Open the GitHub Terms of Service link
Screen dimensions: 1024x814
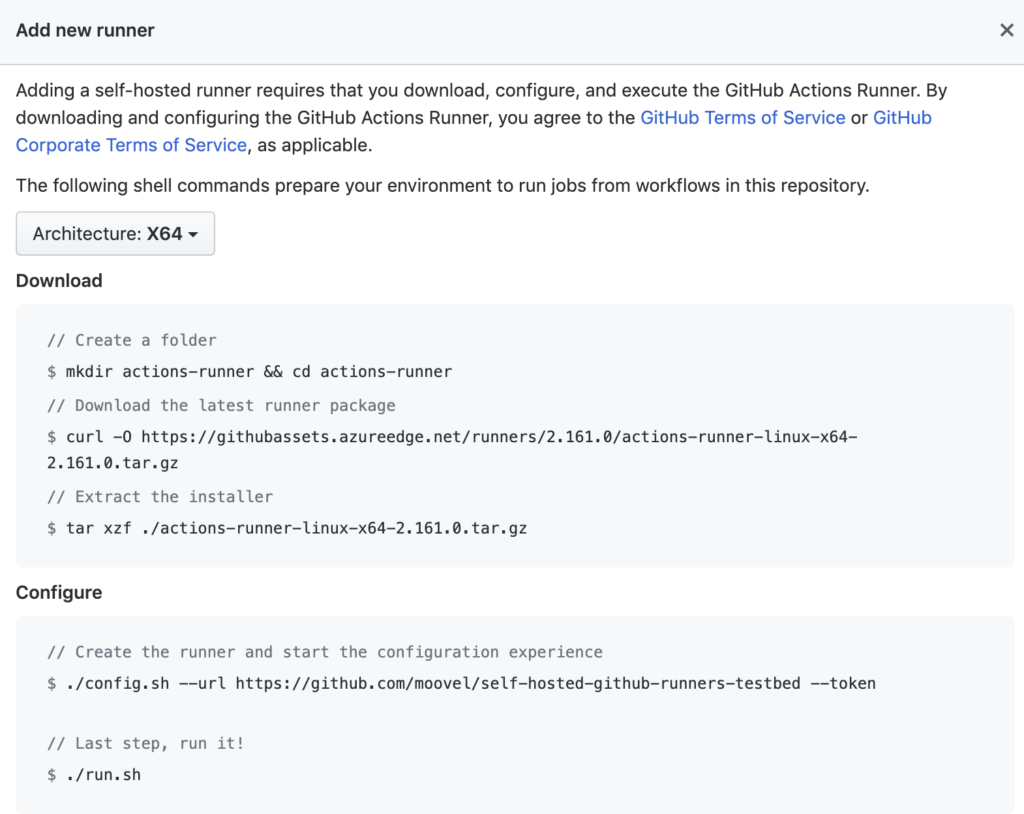pos(742,118)
